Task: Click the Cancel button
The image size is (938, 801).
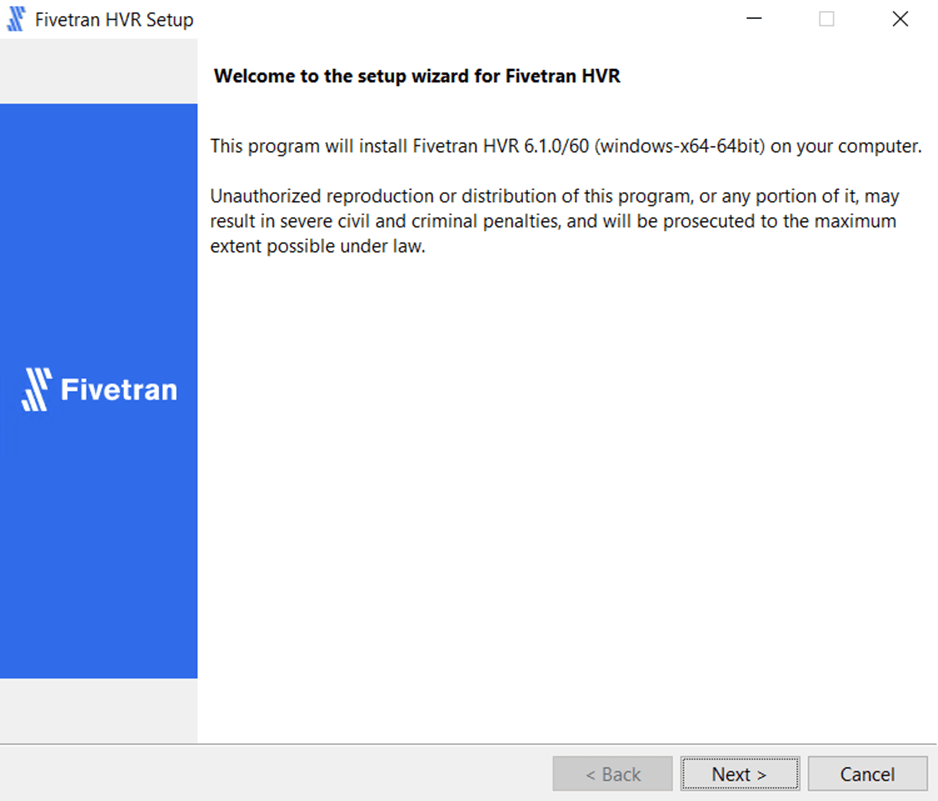Action: tap(867, 774)
